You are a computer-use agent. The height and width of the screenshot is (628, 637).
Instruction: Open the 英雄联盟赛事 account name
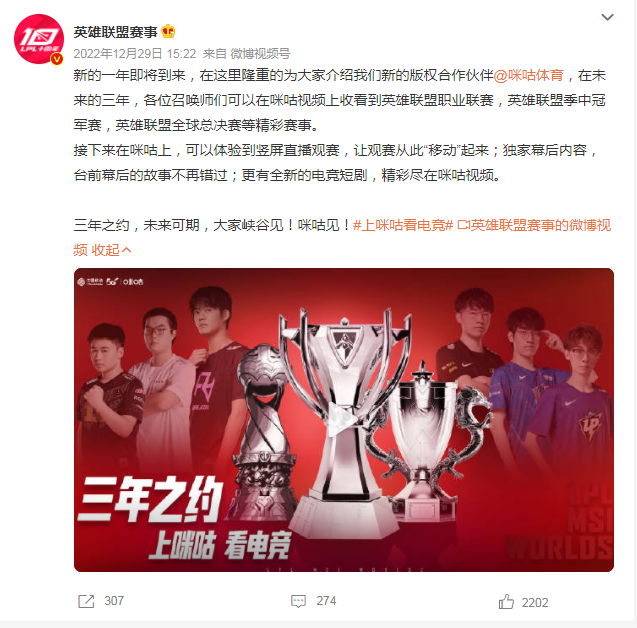click(x=115, y=32)
